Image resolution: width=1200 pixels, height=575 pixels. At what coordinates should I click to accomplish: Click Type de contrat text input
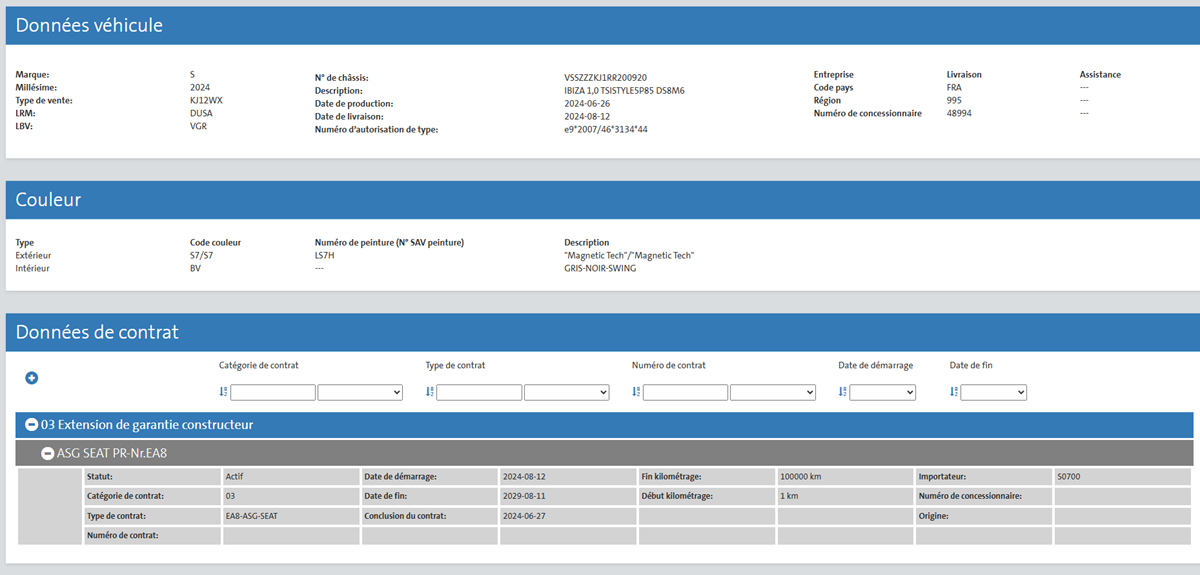[x=479, y=392]
